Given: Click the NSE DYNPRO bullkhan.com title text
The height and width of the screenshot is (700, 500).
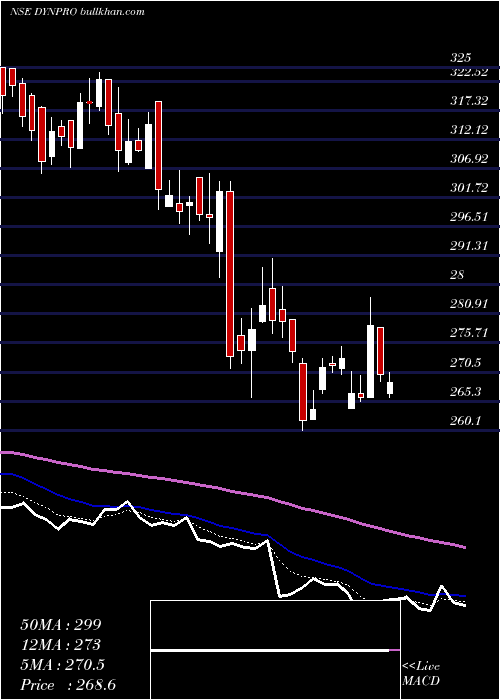Looking at the screenshot, I should pos(77,12).
